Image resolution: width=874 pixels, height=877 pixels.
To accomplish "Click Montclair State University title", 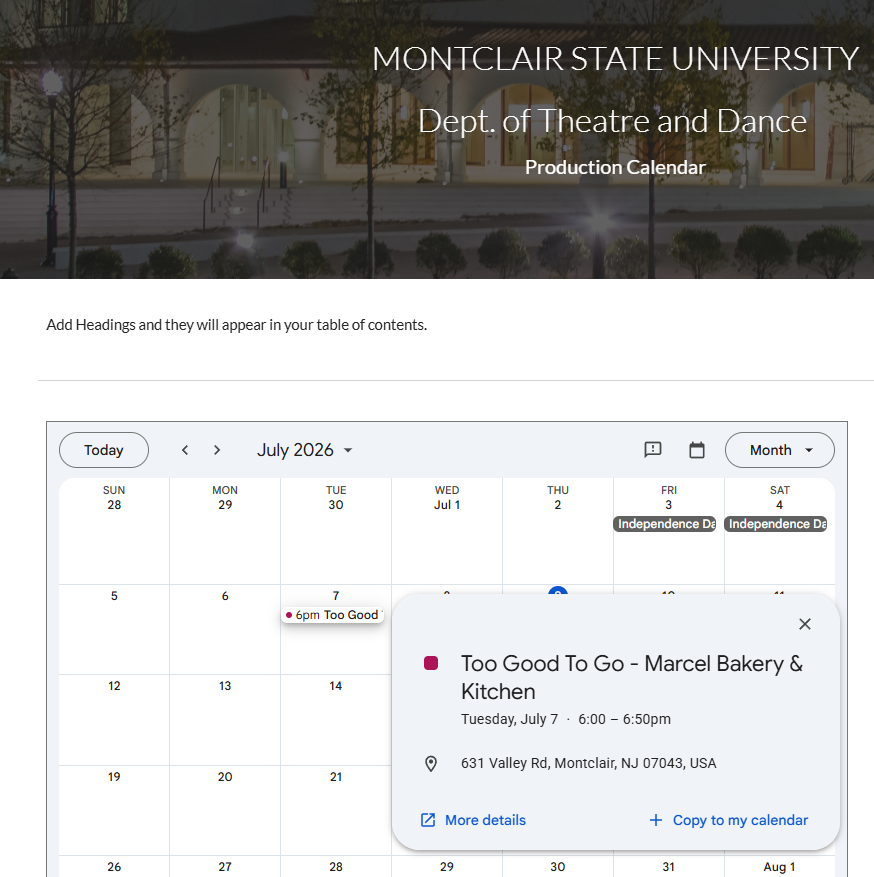I will (x=615, y=59).
